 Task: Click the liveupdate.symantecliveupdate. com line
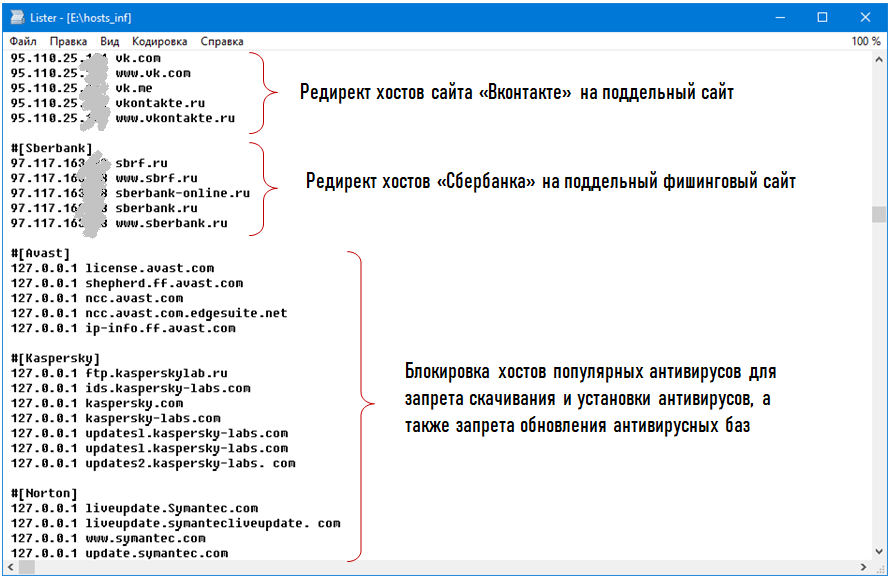point(175,523)
